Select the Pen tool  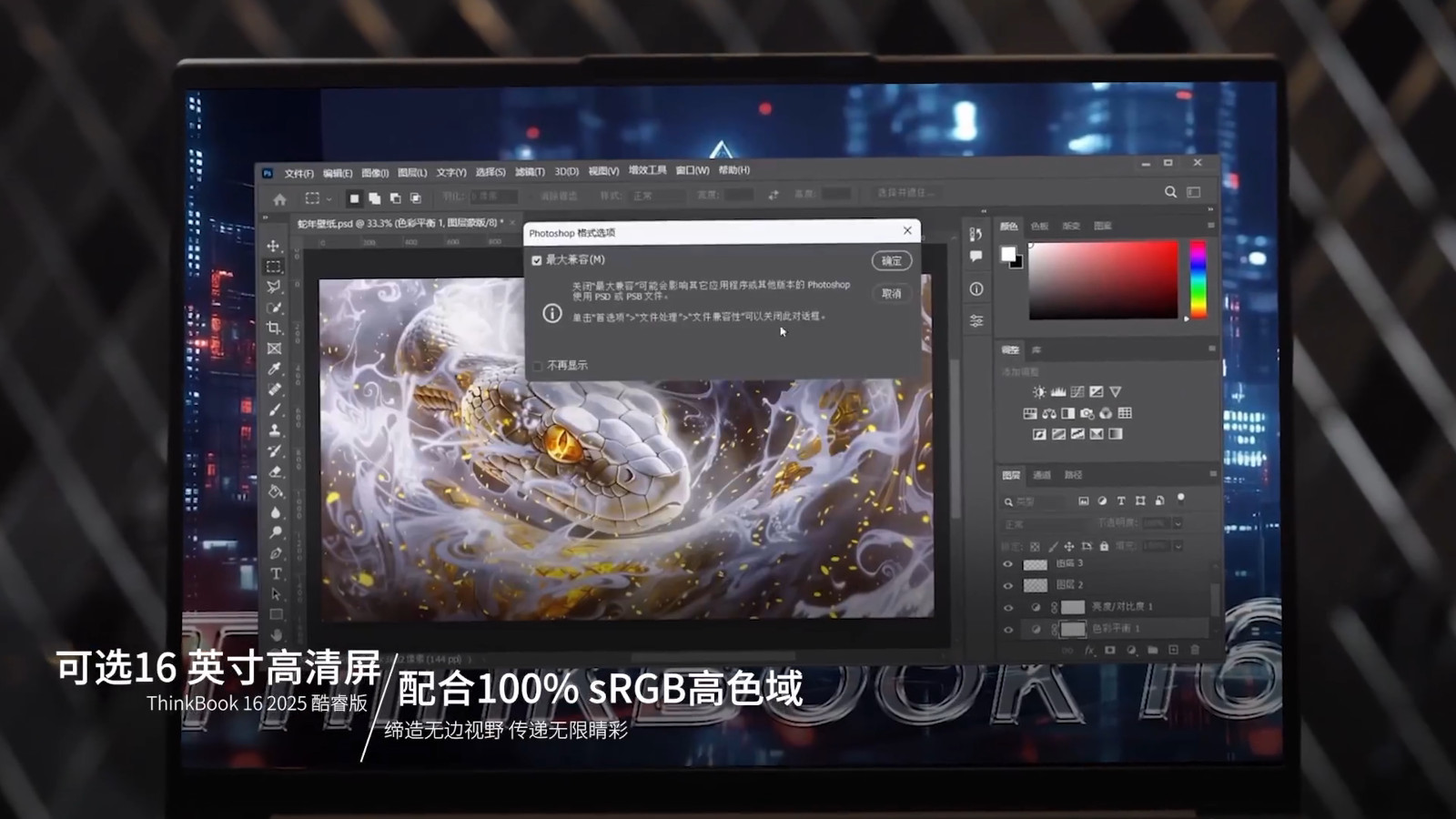tap(275, 553)
